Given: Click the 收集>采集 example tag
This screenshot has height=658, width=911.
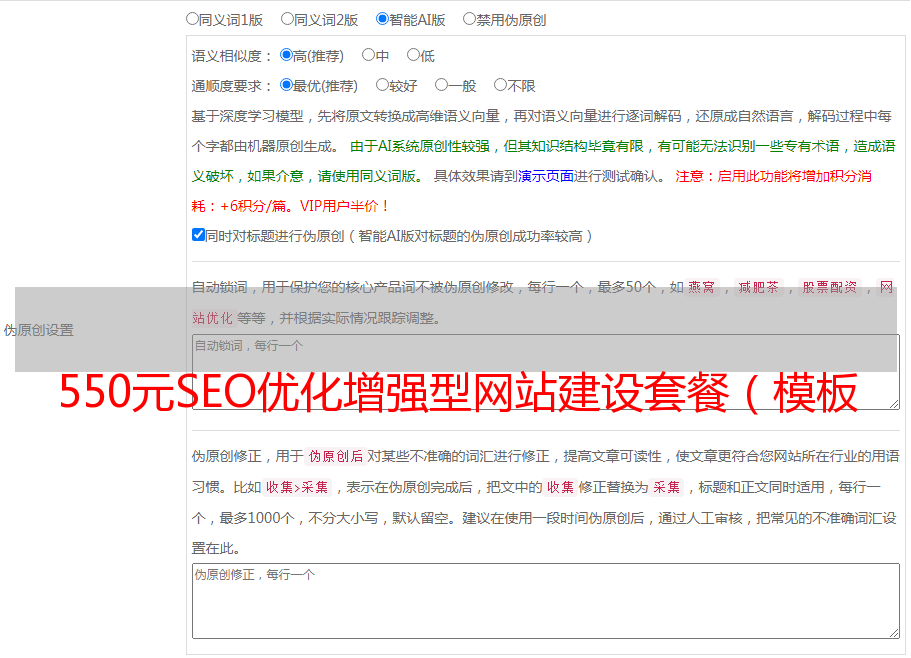Looking at the screenshot, I should (297, 488).
